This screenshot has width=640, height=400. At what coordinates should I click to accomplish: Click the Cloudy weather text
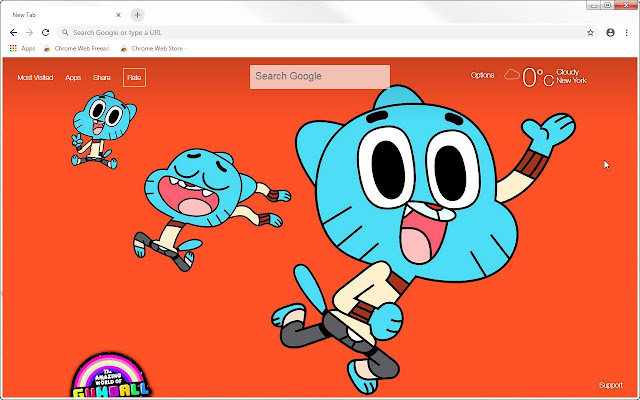point(567,72)
